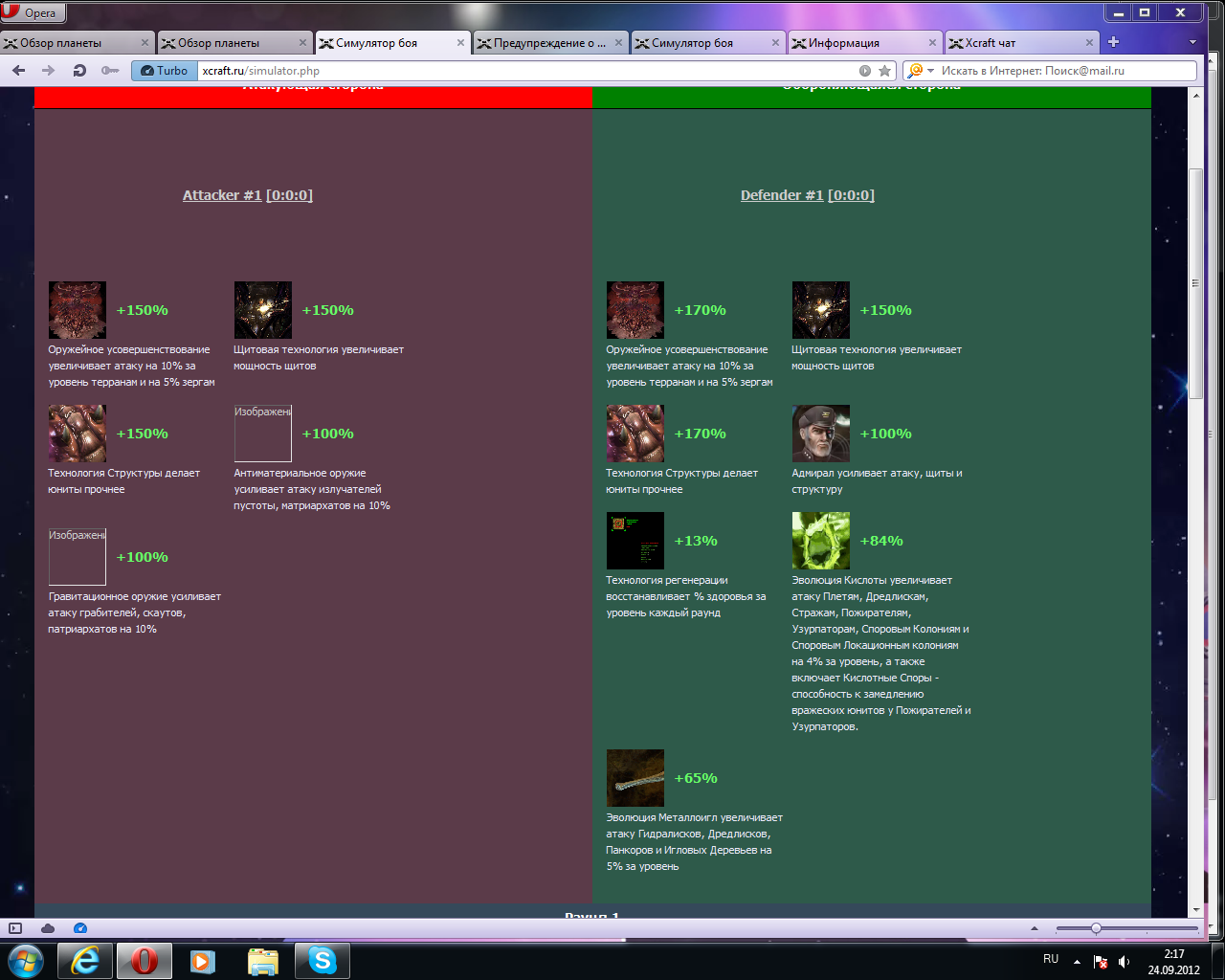
Task: Click the defender structure technology icon
Action: [x=635, y=434]
